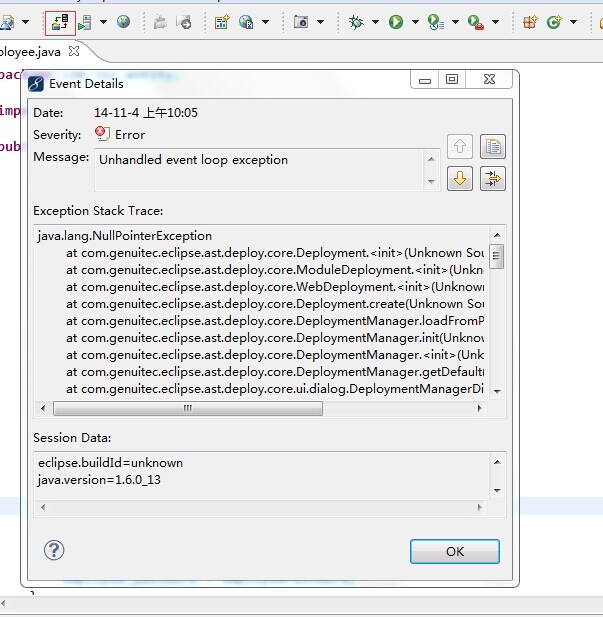Open the External Tools dropdown arrow
This screenshot has width=603, height=617.
point(496,22)
